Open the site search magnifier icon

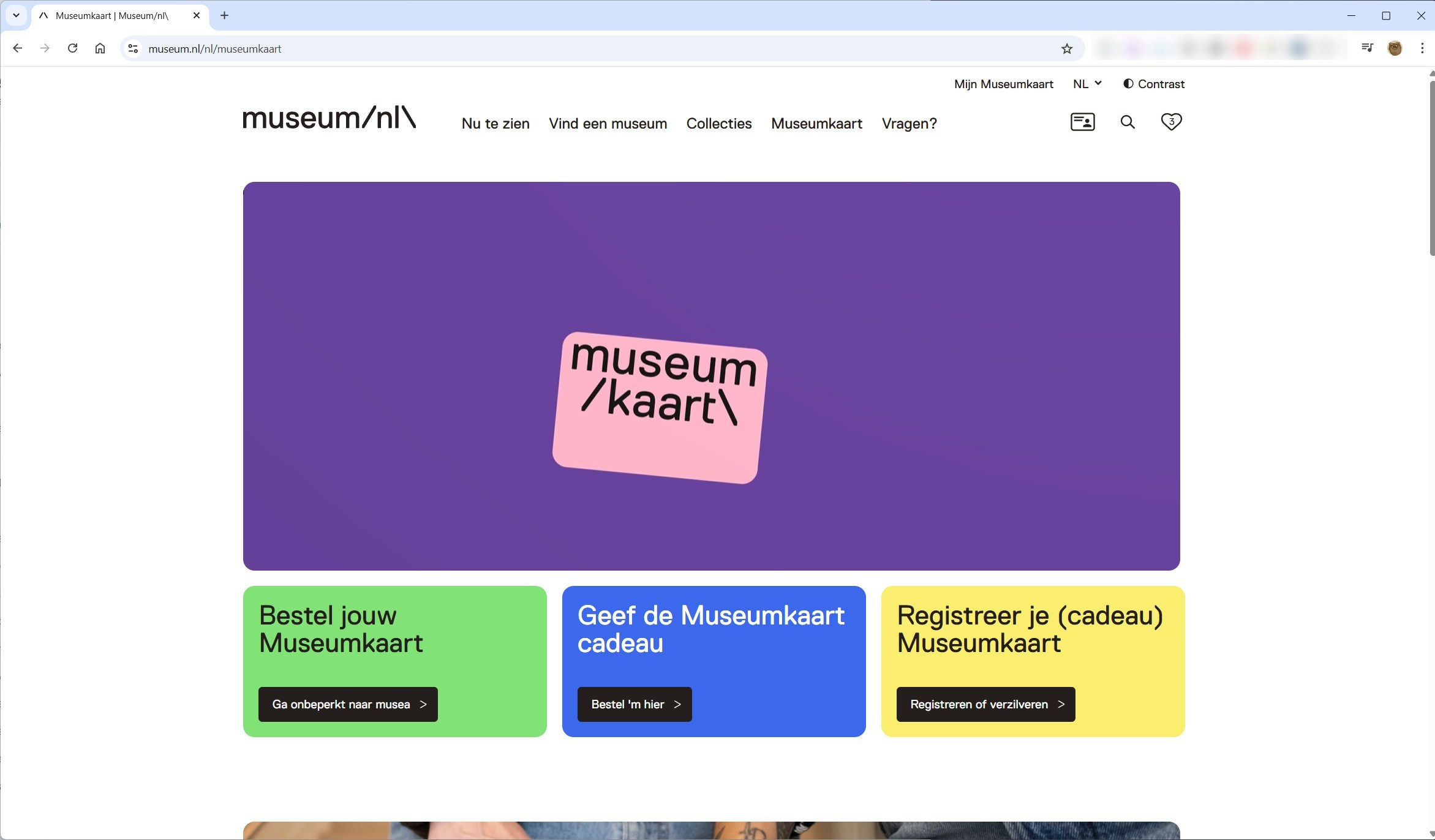pos(1128,122)
